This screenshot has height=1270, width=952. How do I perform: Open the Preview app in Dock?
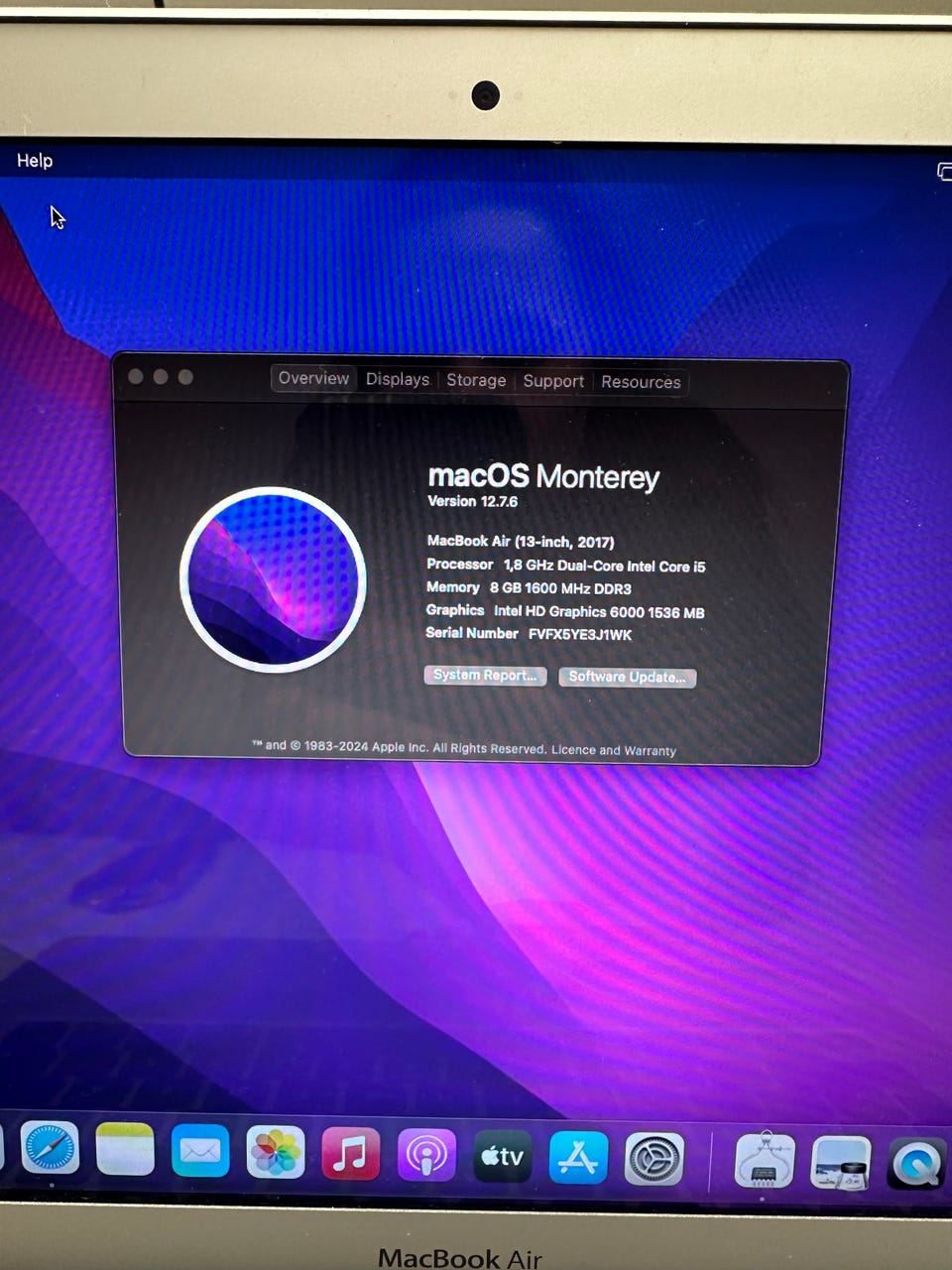tap(841, 1162)
